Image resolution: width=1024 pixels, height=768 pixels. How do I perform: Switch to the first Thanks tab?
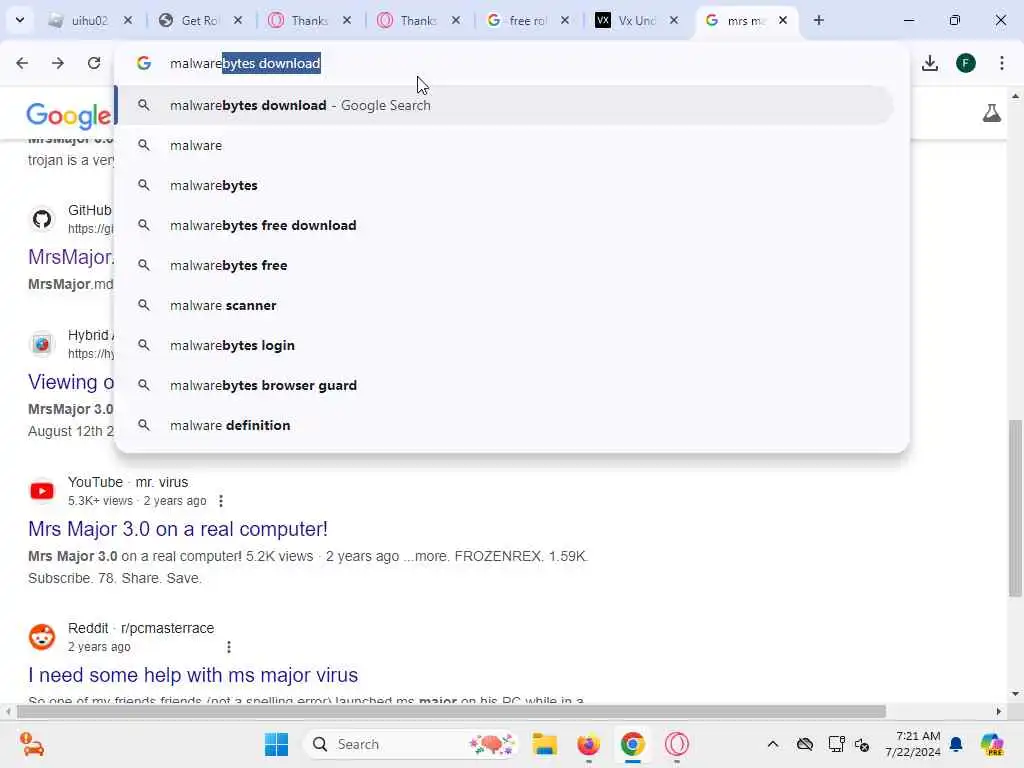click(x=308, y=21)
